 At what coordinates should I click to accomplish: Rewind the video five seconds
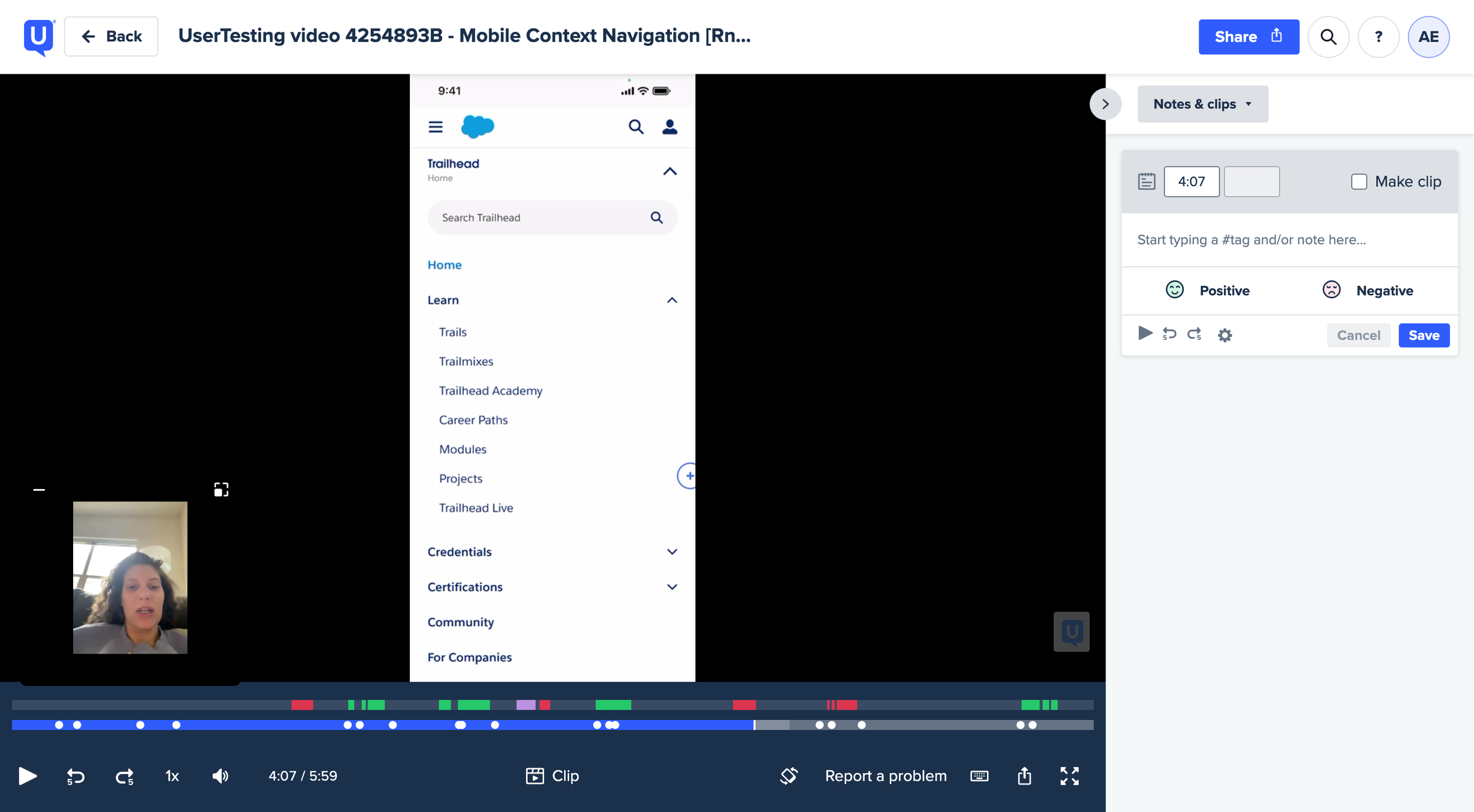(x=75, y=777)
